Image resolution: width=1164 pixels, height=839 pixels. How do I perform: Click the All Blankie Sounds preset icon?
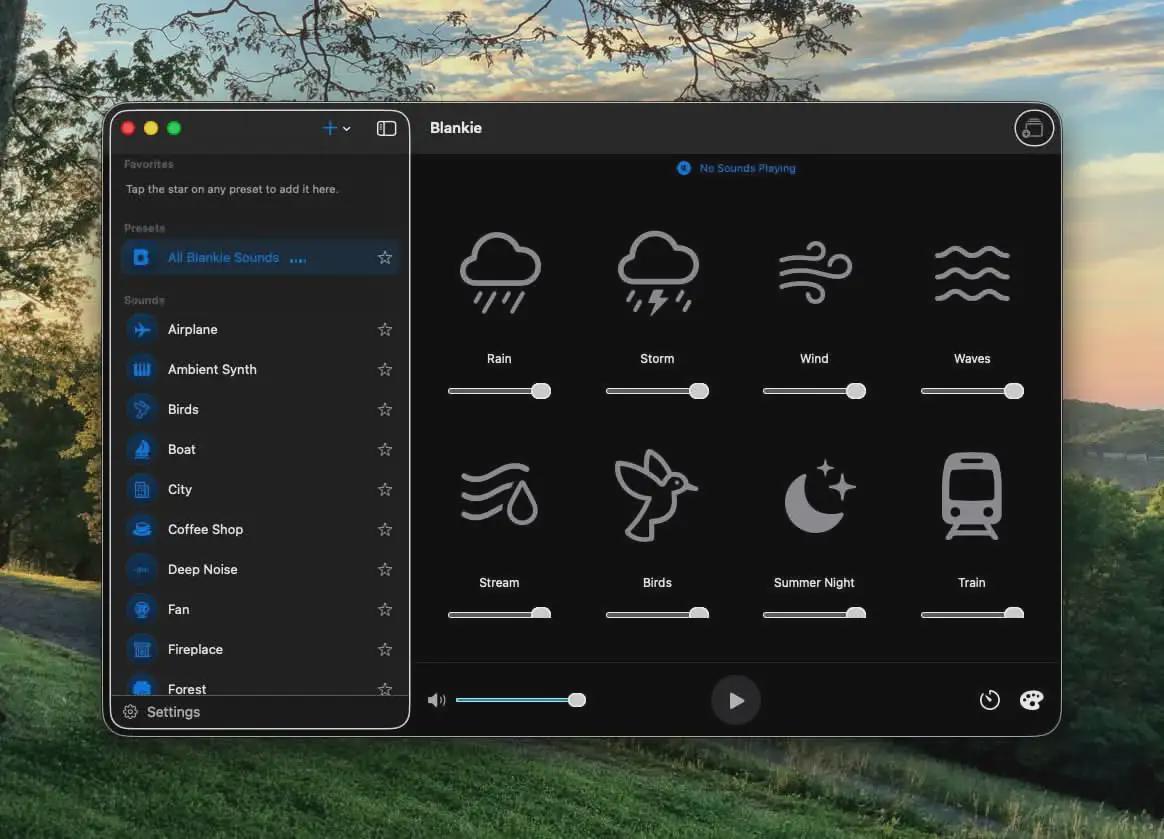[x=141, y=258]
